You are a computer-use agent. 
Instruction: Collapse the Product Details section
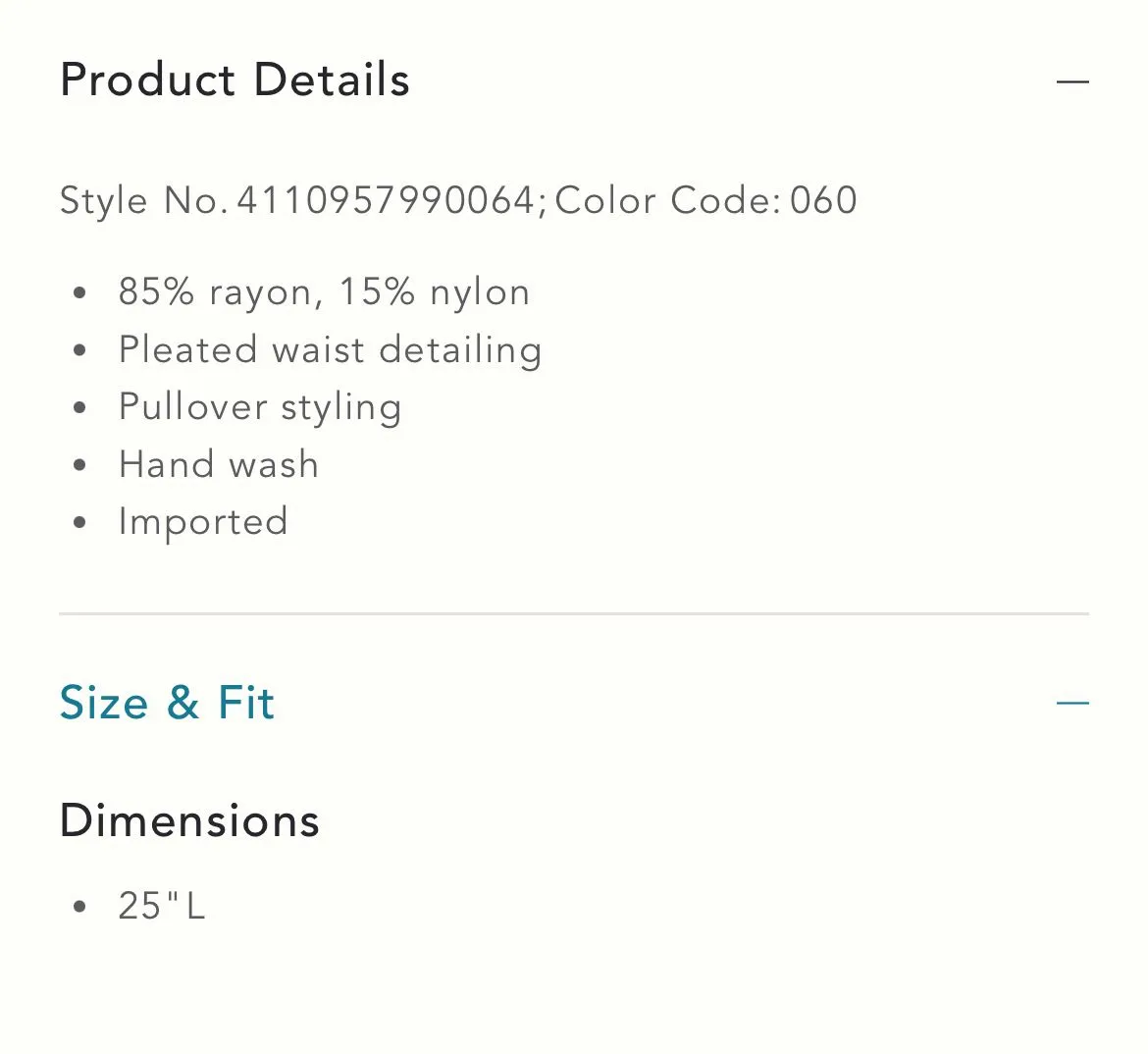[x=1072, y=81]
